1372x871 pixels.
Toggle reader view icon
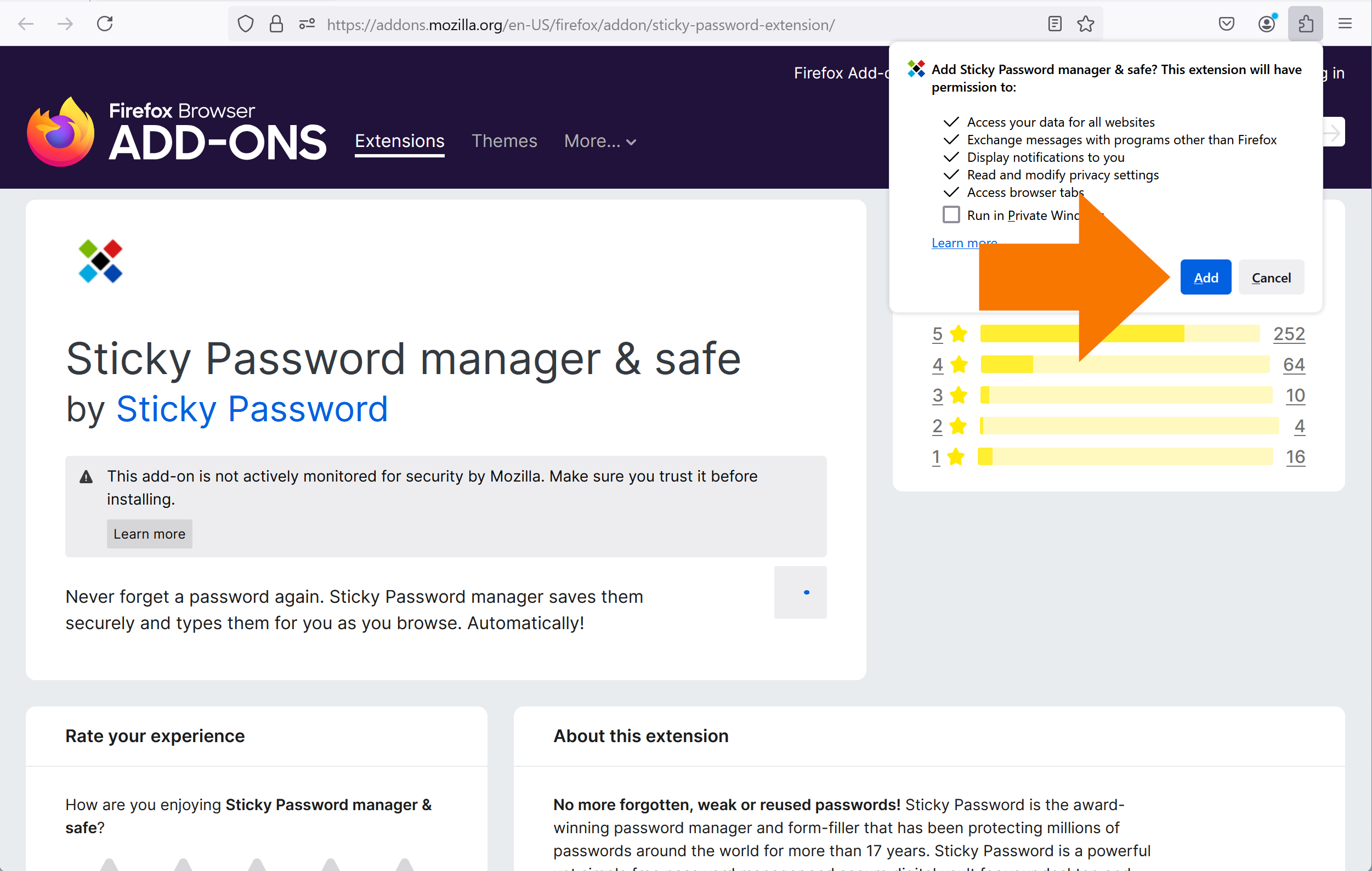pos(1054,24)
